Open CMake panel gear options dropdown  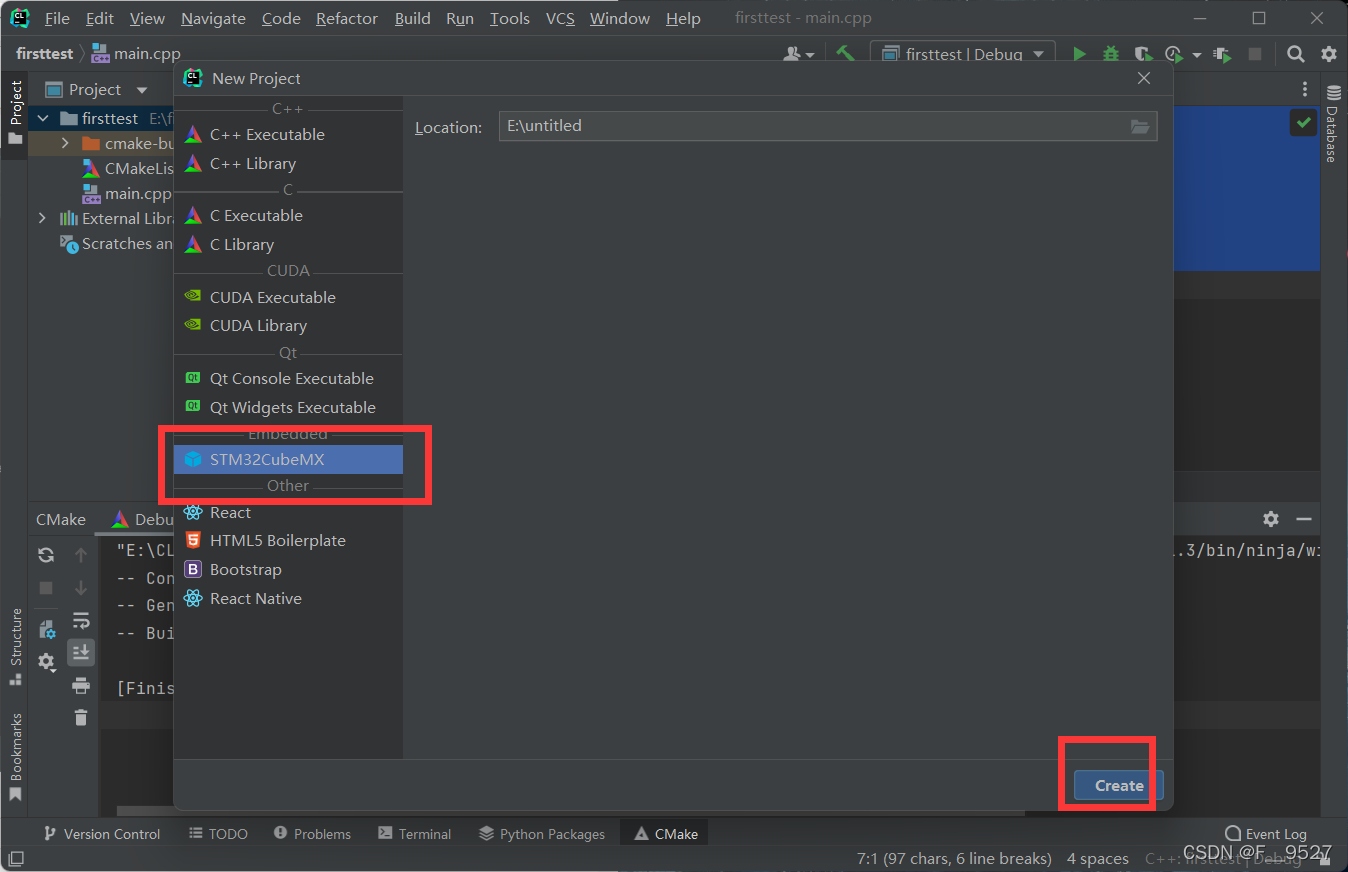click(46, 661)
